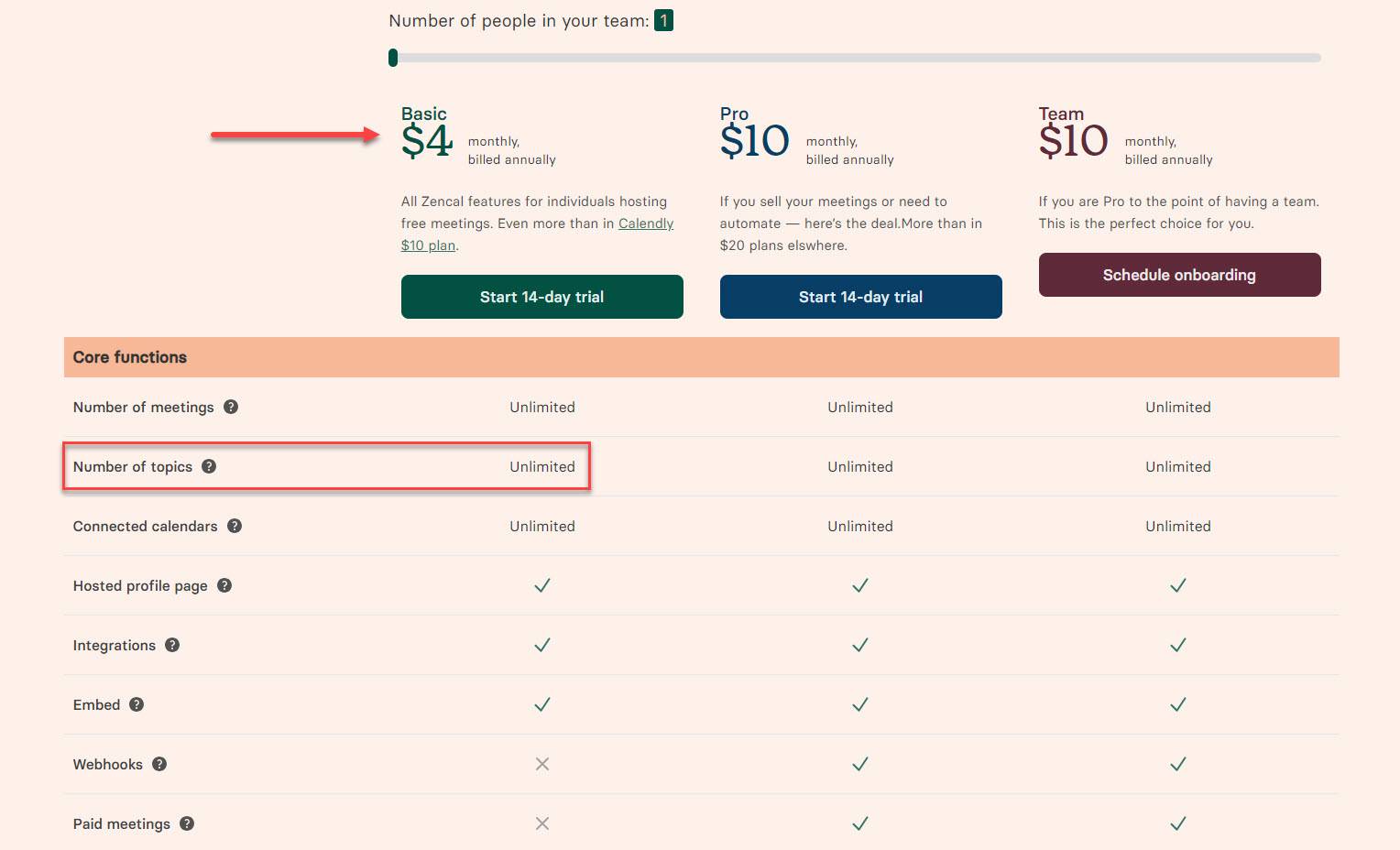The image size is (1400, 850).
Task: Start the 14-day trial for Pro plan
Action: click(x=860, y=296)
